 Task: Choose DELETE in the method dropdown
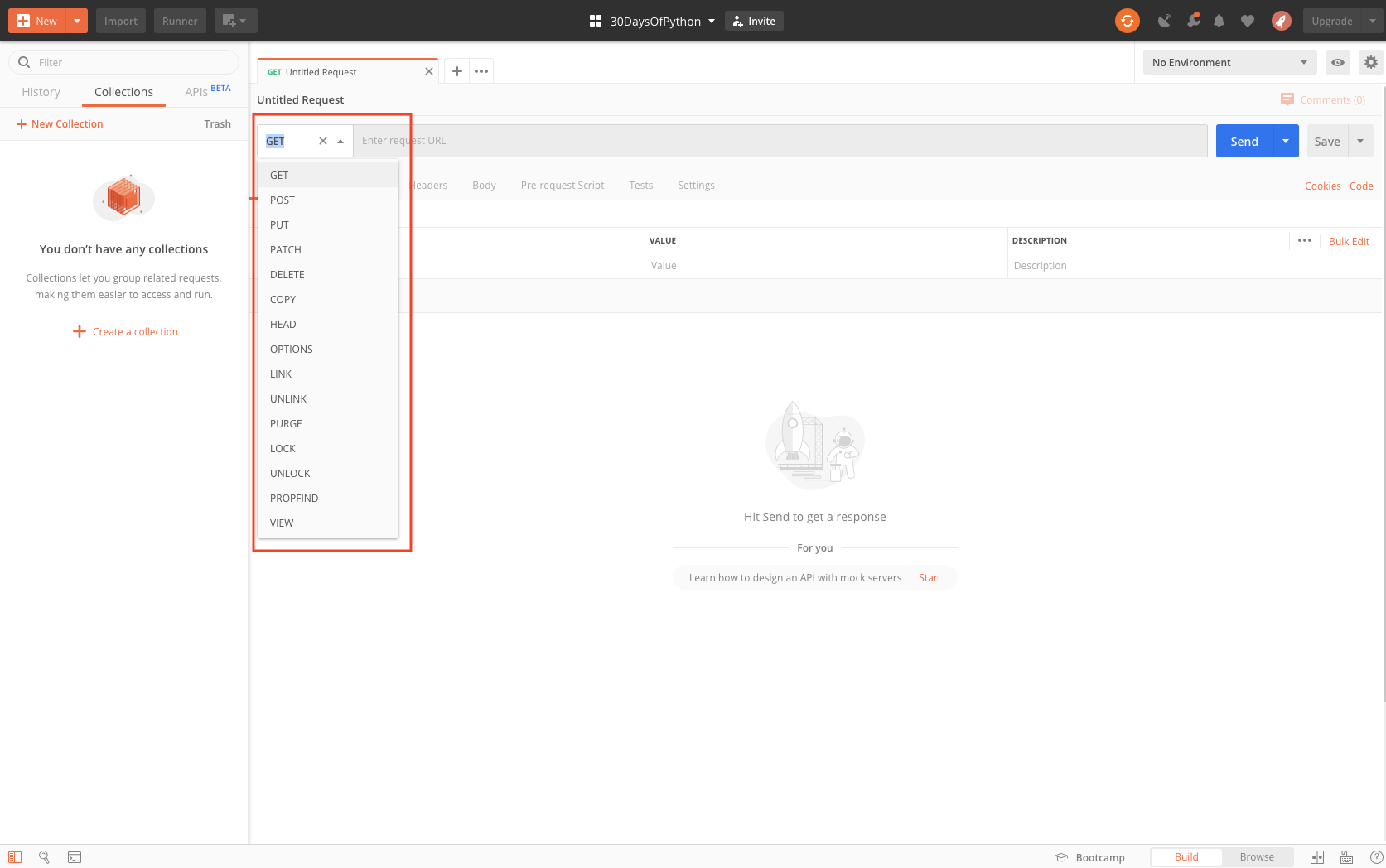pos(287,275)
